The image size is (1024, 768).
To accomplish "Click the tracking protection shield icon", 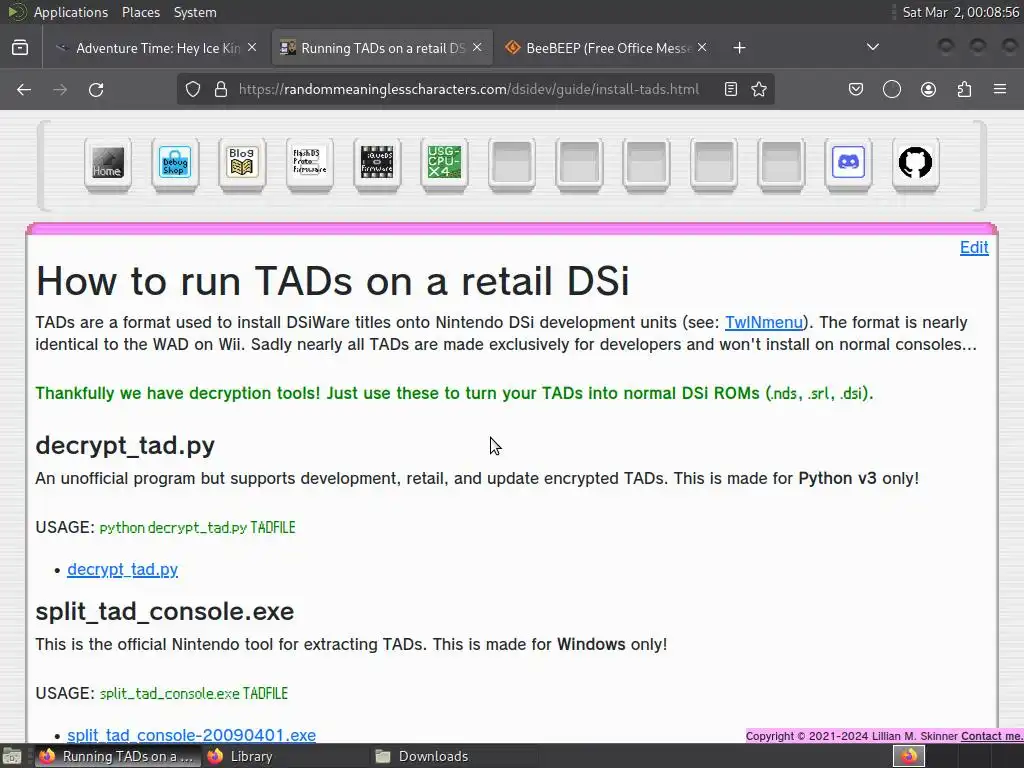I will tap(193, 89).
